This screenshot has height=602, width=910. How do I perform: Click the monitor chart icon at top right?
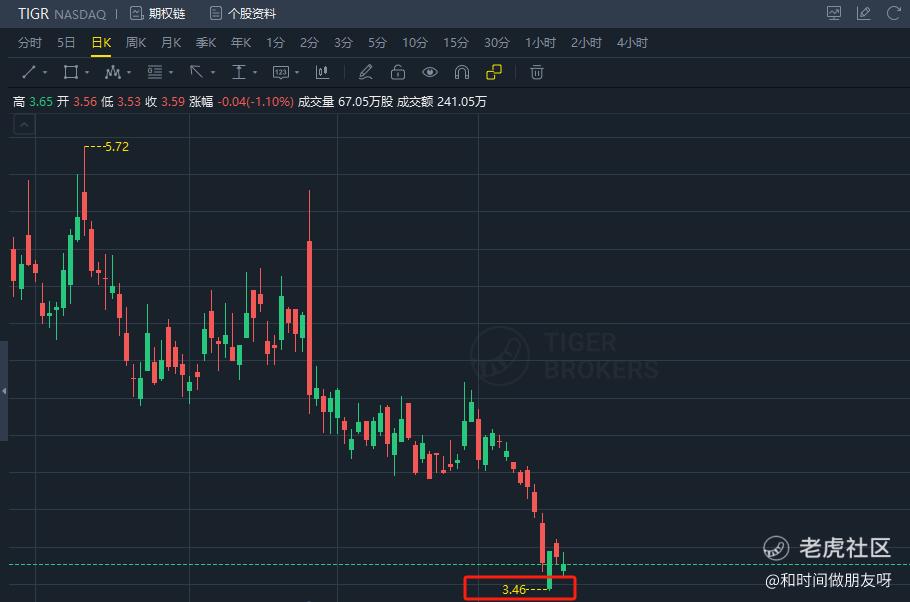tap(834, 13)
